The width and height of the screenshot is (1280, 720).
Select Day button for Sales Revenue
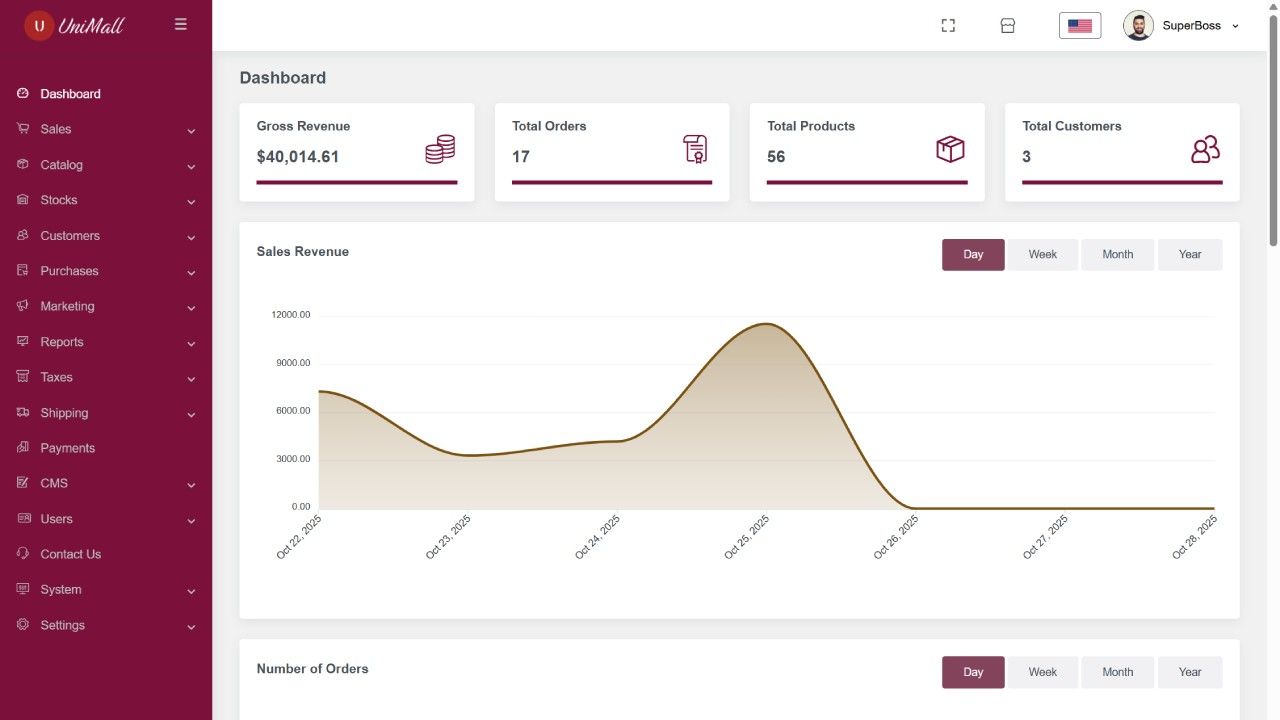coord(973,254)
